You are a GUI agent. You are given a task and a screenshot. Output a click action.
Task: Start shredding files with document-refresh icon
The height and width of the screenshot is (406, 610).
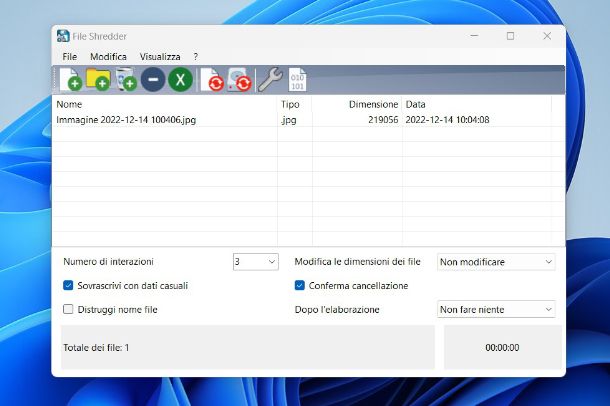pyautogui.click(x=212, y=79)
